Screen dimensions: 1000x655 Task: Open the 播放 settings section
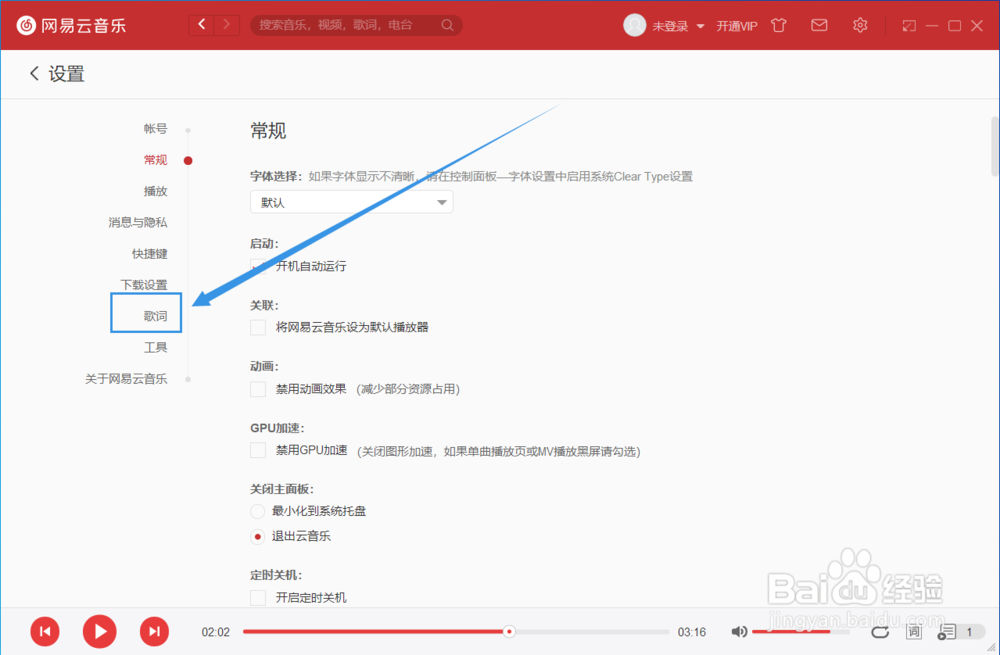tap(155, 191)
